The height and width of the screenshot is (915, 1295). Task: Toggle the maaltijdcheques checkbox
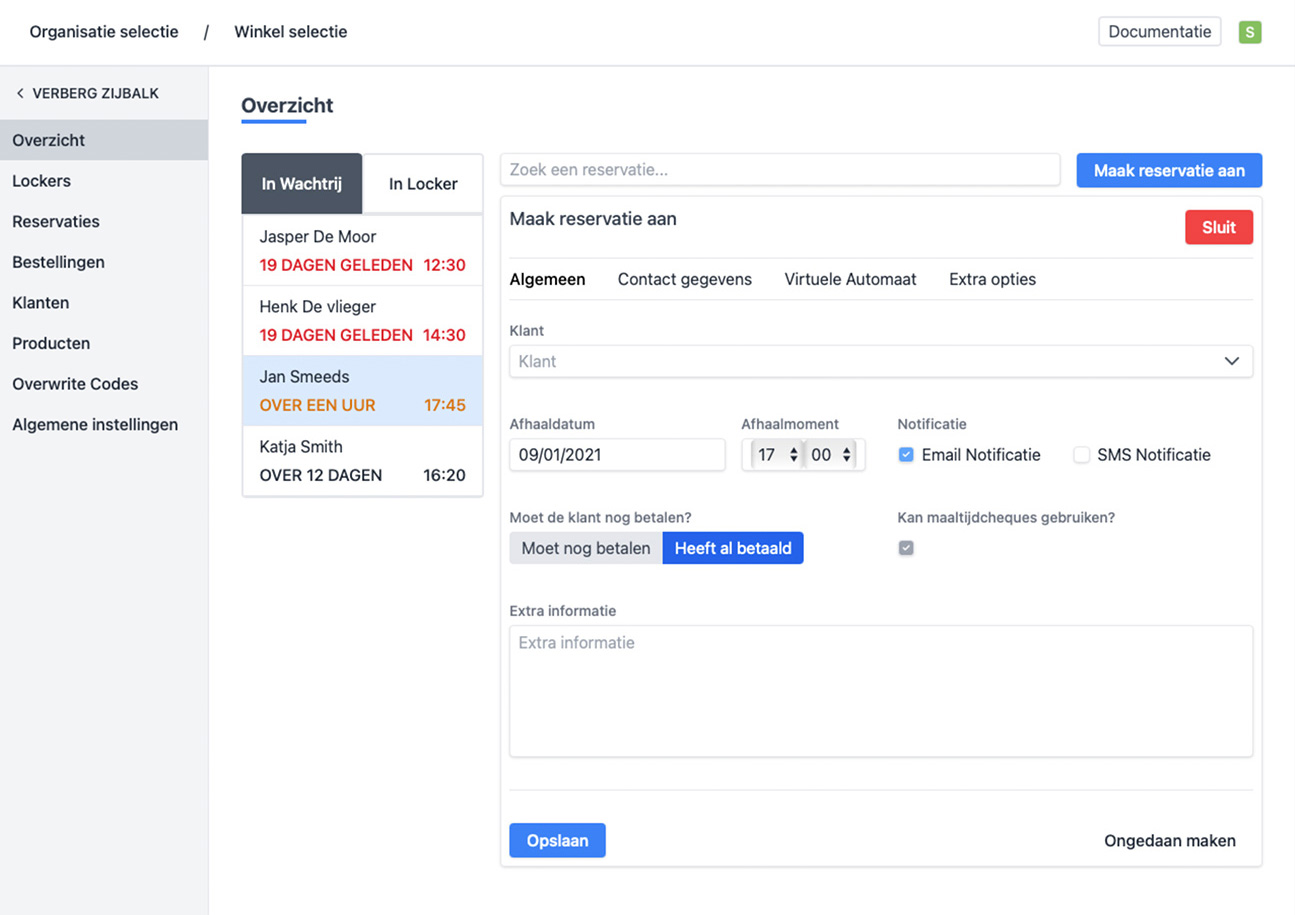point(906,548)
